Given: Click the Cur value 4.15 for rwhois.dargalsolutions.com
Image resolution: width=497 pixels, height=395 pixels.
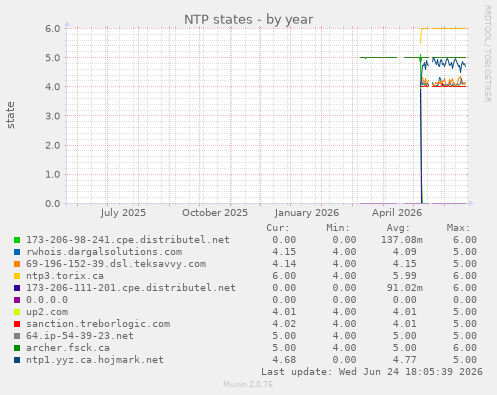Looking at the screenshot, I should 284,252.
